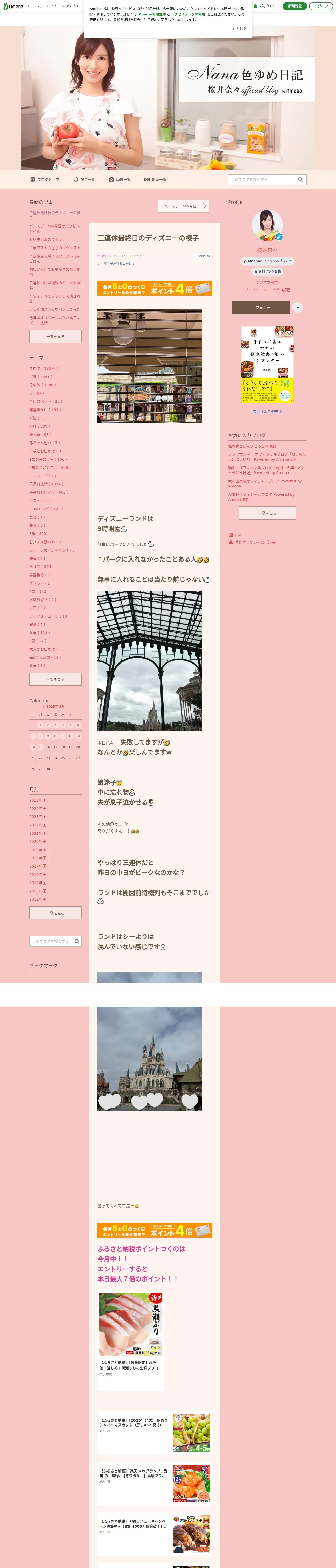Open the ピグの部屋 link
The image size is (336, 1568).
click(281, 290)
